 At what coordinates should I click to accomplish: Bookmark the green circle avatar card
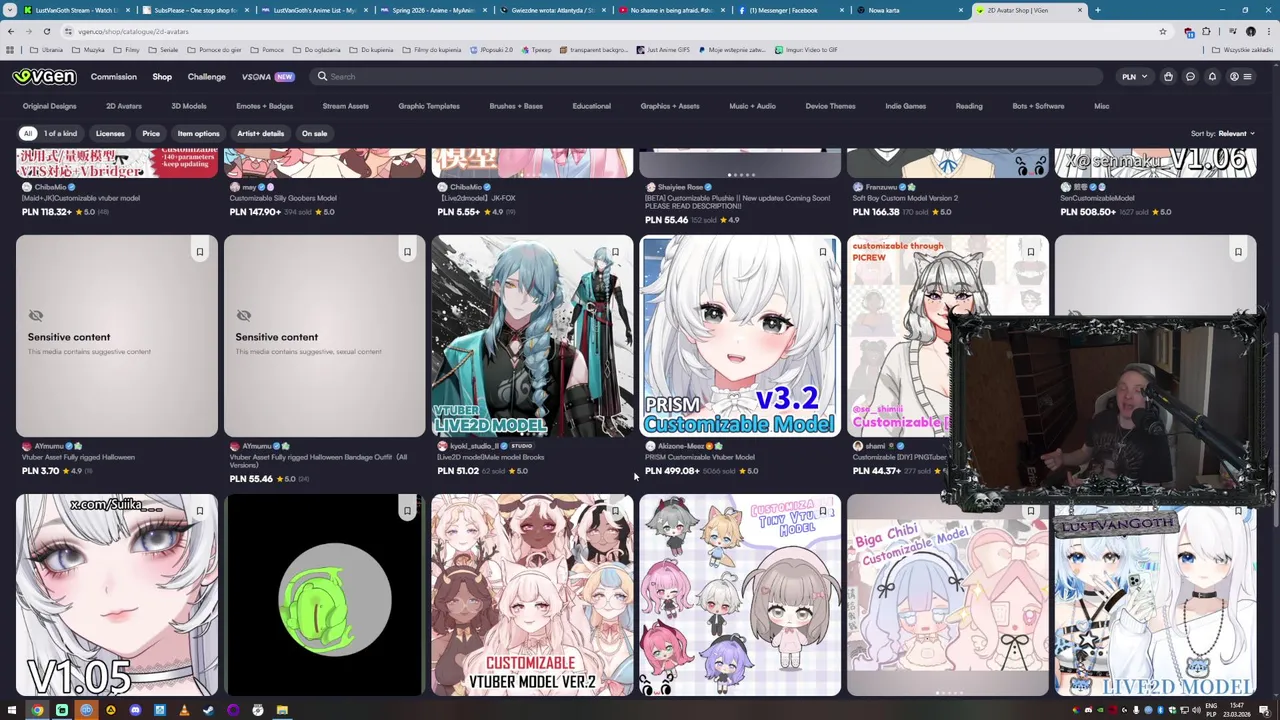(x=407, y=511)
